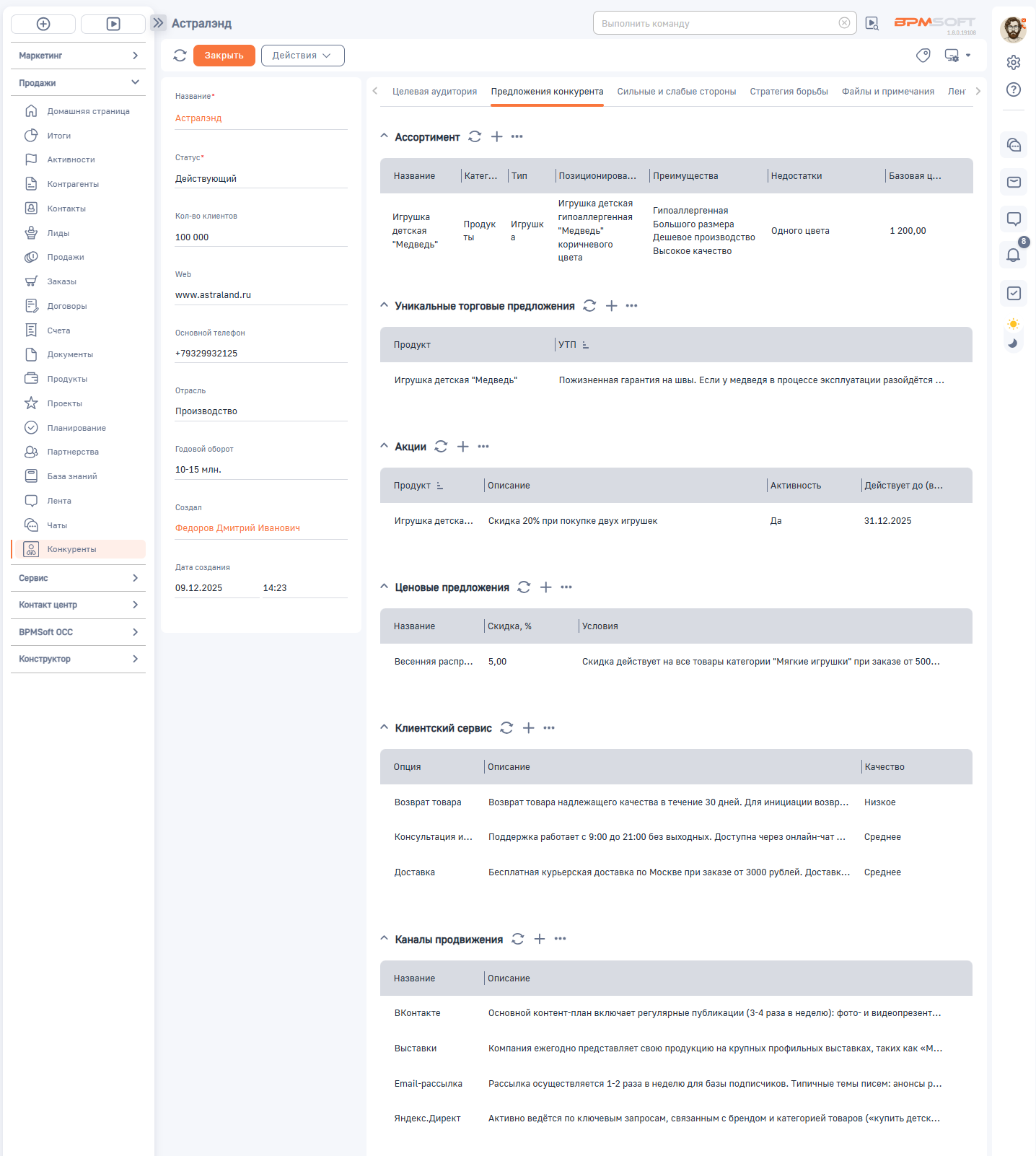Open email icon in right panel
This screenshot has width=1036, height=1156.
(x=1013, y=182)
